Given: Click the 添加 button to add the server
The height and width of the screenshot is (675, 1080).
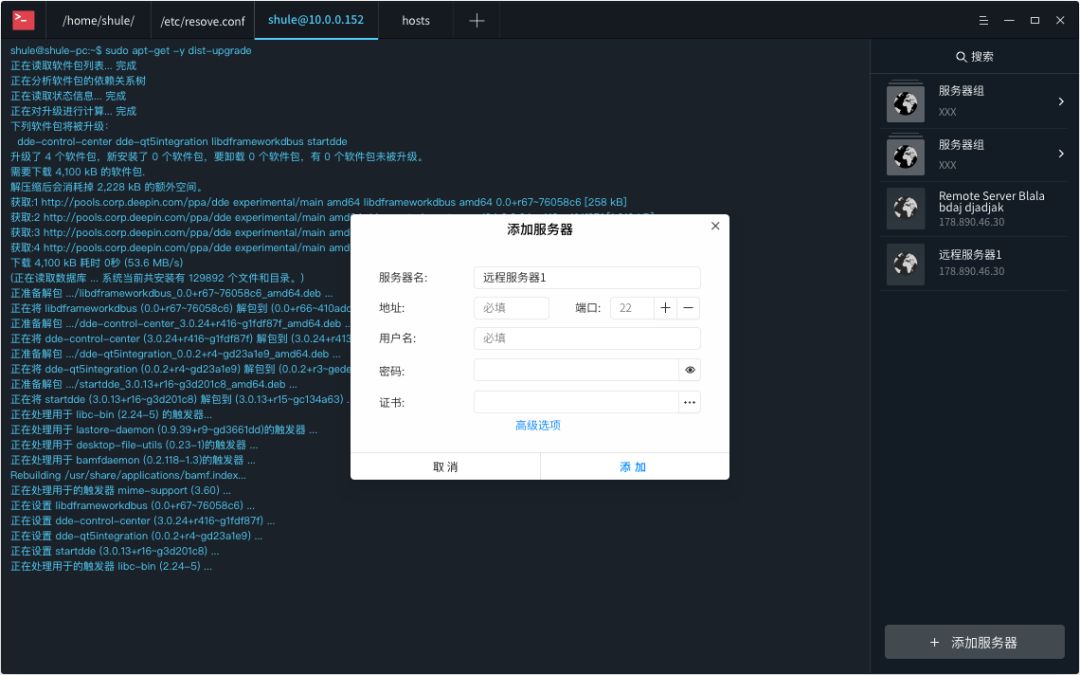Looking at the screenshot, I should tap(632, 465).
